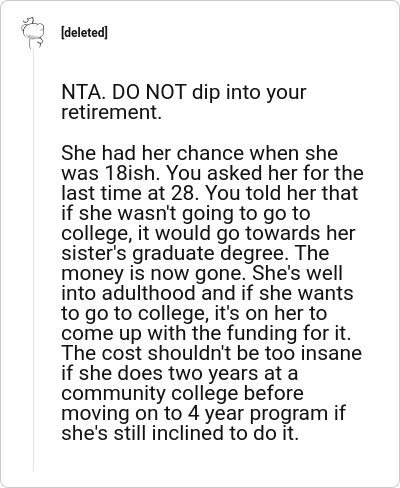Click the text 'money is now gone'

[x=153, y=273]
